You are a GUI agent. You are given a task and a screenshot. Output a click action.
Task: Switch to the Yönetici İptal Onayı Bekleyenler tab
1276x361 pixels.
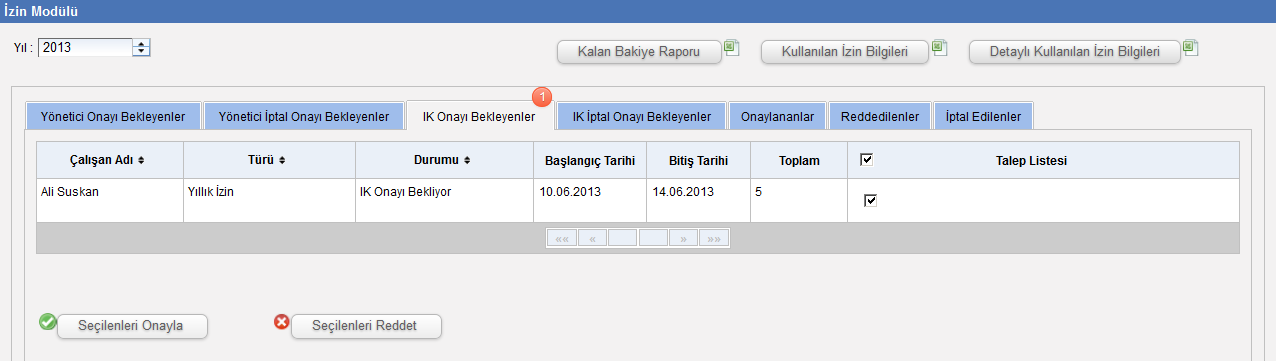[x=304, y=117]
